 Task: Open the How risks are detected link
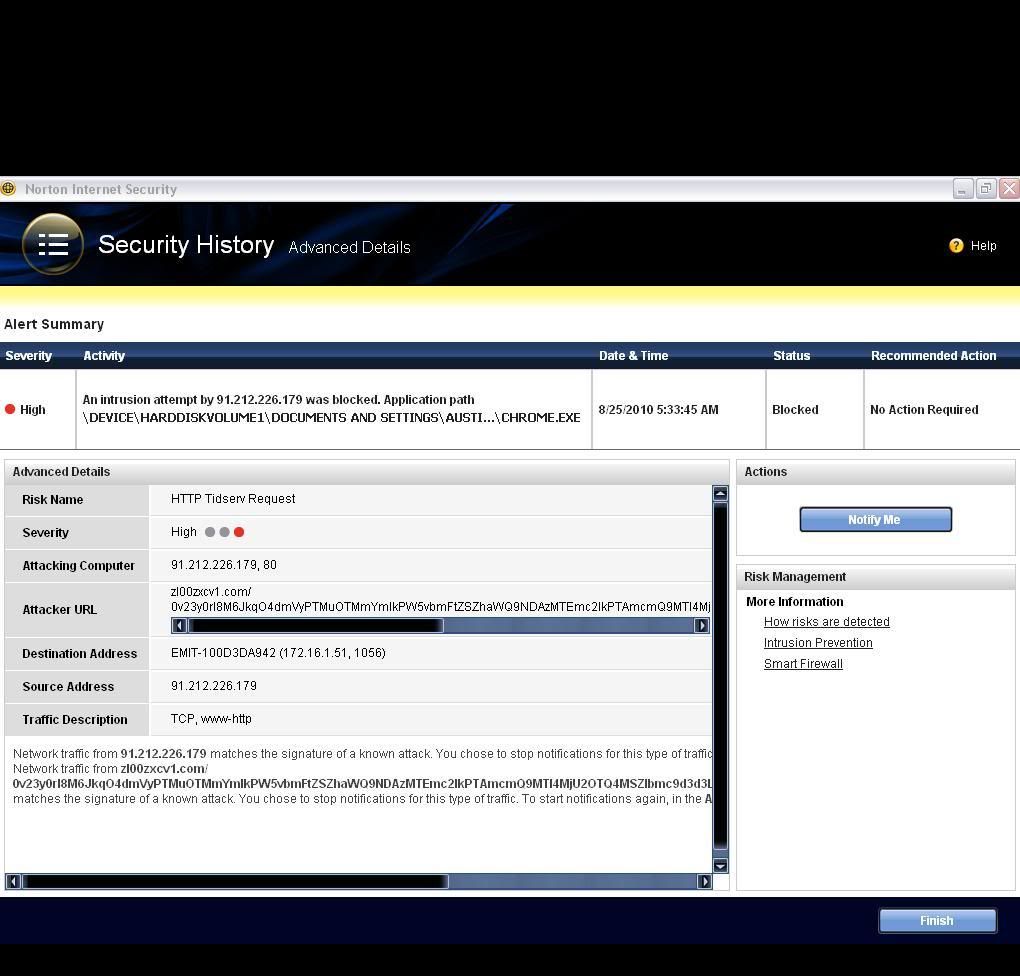pyautogui.click(x=826, y=621)
